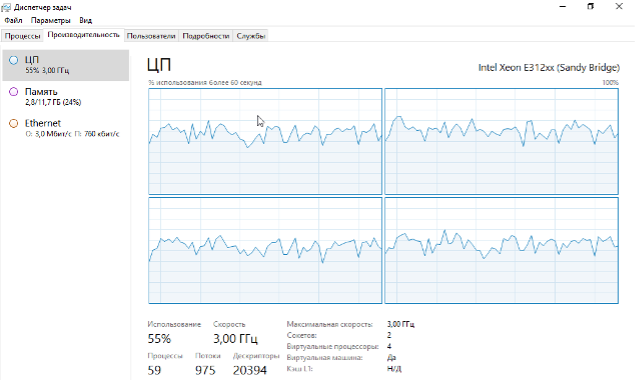The image size is (636, 380).
Task: Click the Скорость label
Action: (x=229, y=324)
